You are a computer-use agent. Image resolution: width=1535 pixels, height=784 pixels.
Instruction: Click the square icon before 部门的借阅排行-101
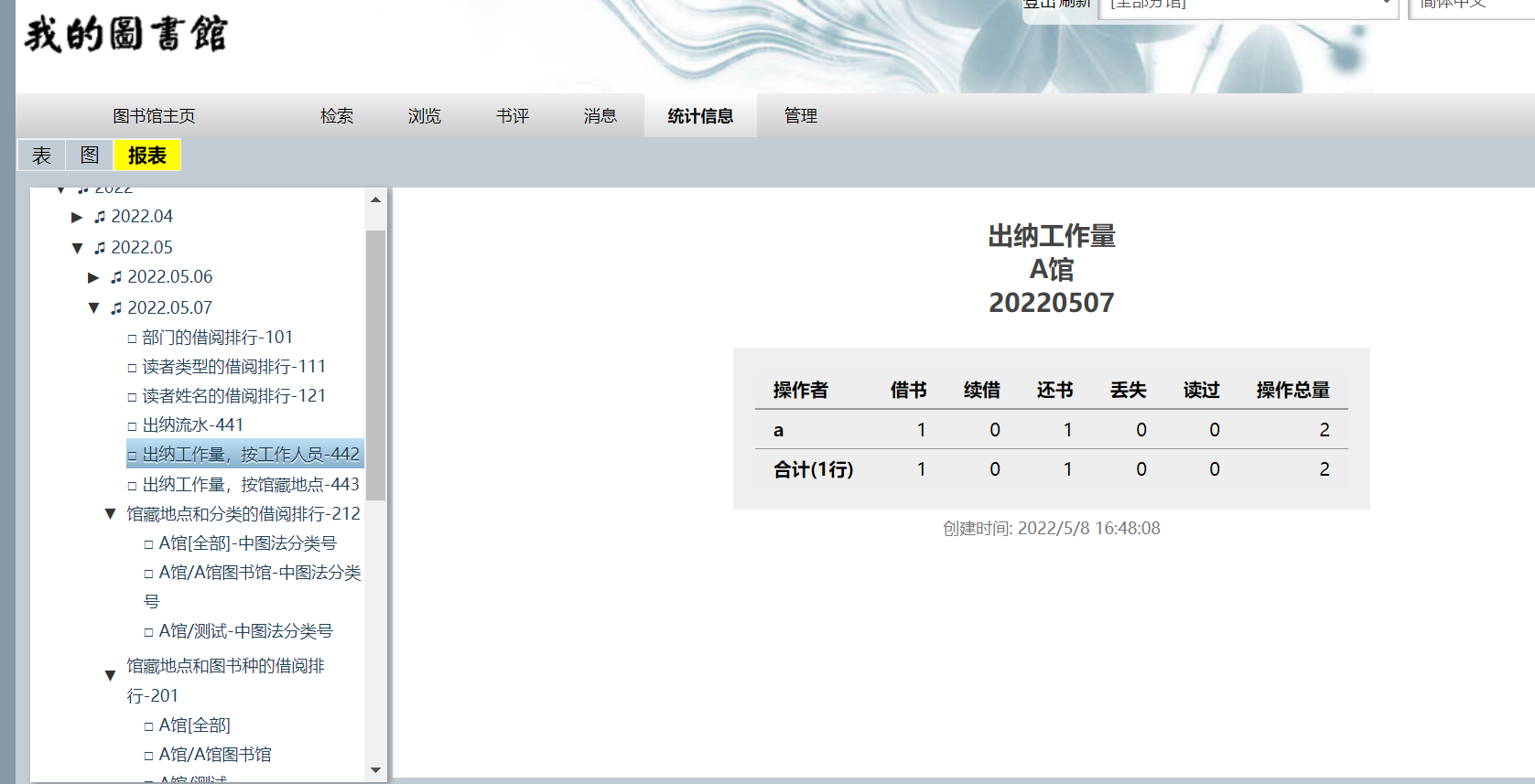[132, 338]
